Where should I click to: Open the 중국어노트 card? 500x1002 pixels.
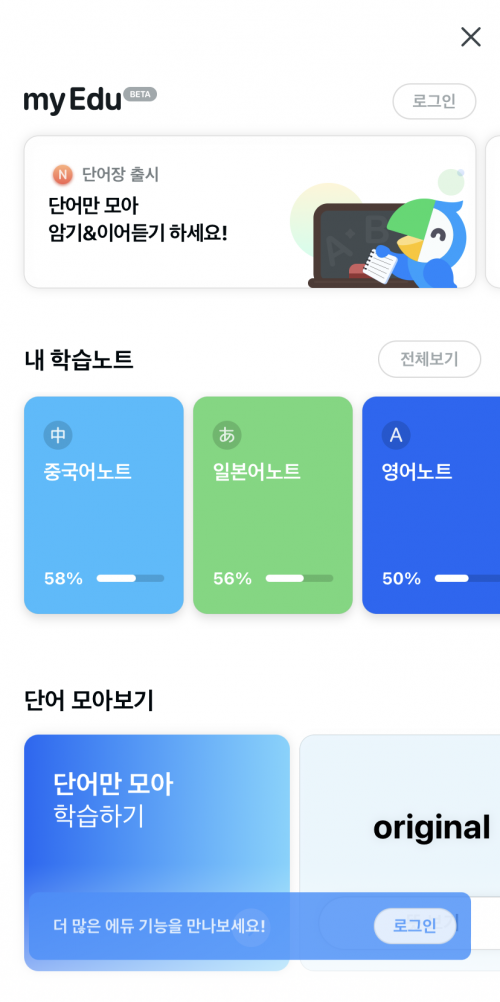[x=104, y=505]
